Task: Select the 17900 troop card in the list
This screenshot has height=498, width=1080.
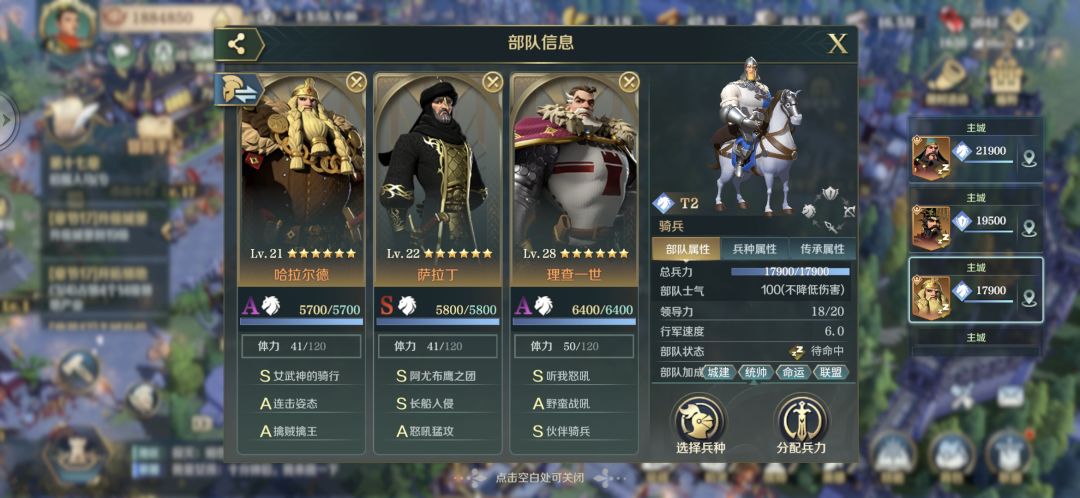Action: [975, 290]
